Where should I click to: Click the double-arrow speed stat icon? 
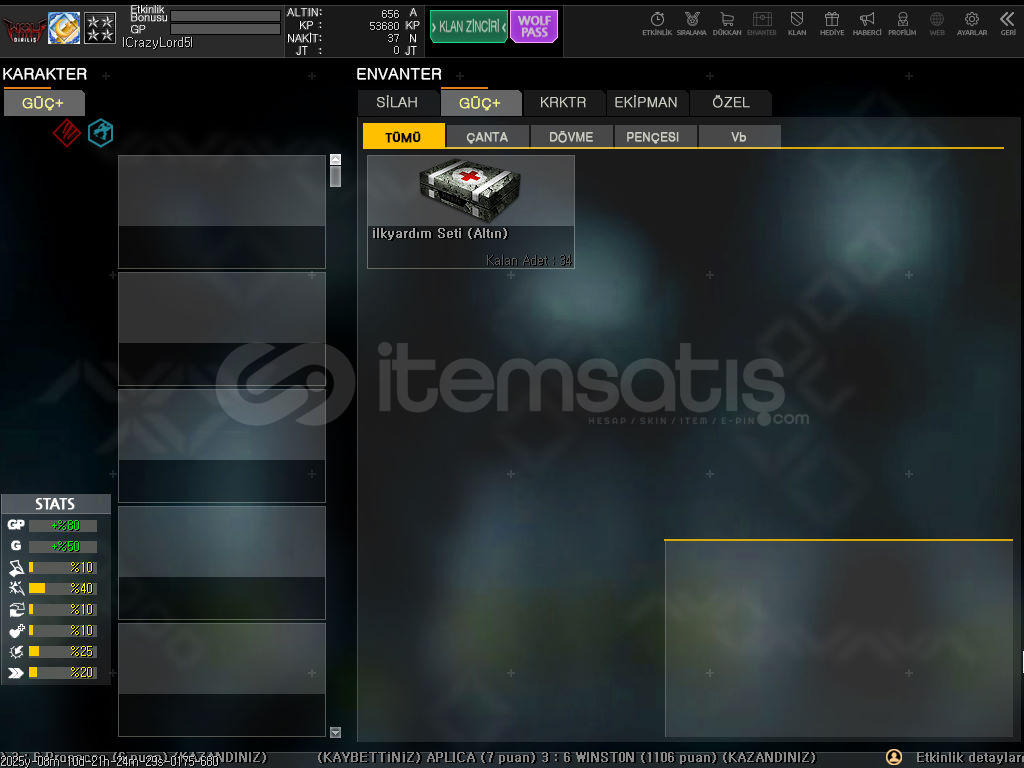click(x=16, y=672)
